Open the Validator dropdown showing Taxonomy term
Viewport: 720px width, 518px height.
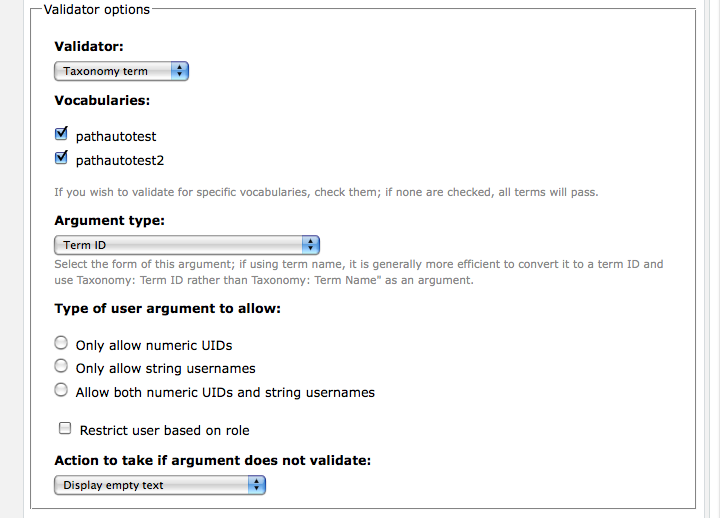pos(121,71)
